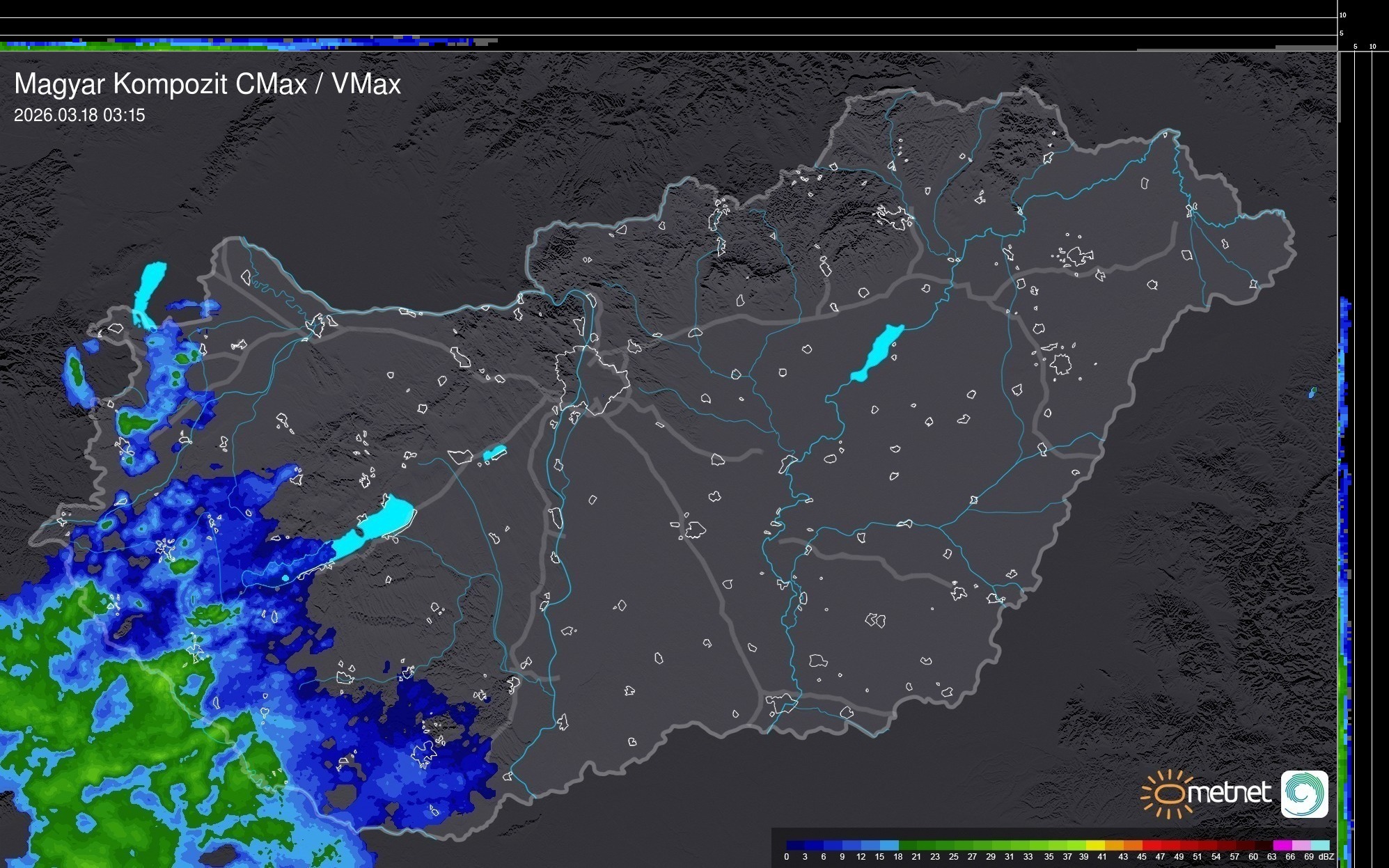Select the light cyan 69 dBZ swatch

(x=1319, y=845)
